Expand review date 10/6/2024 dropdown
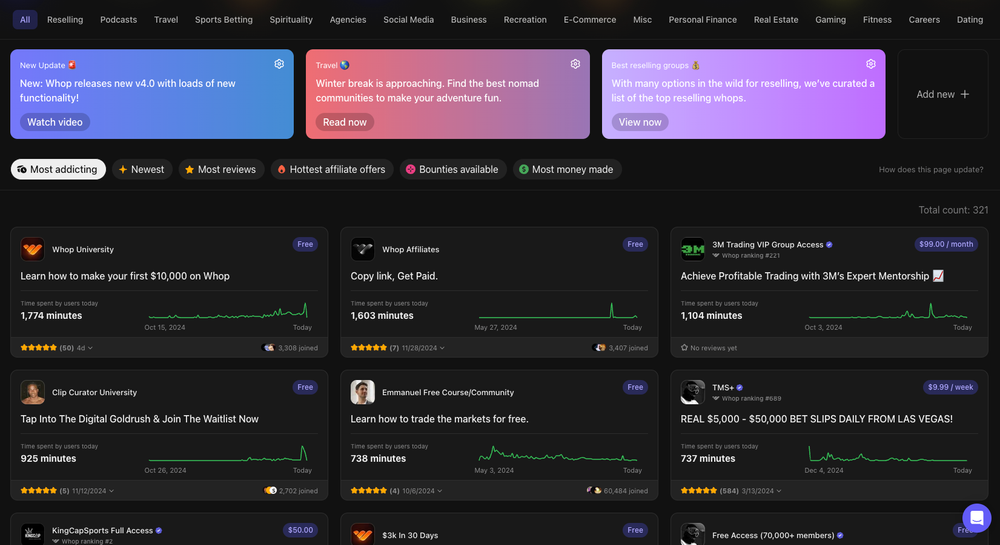This screenshot has width=1000, height=545. 422,491
